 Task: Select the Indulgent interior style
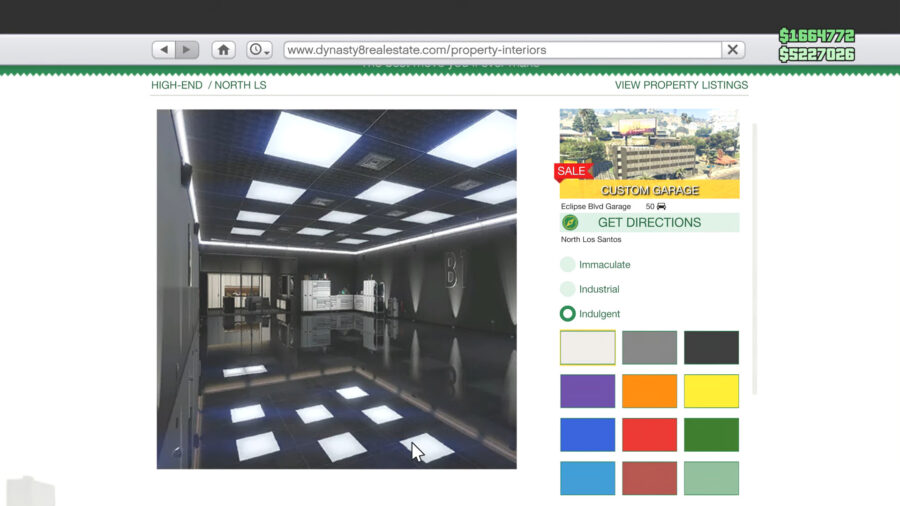(568, 314)
